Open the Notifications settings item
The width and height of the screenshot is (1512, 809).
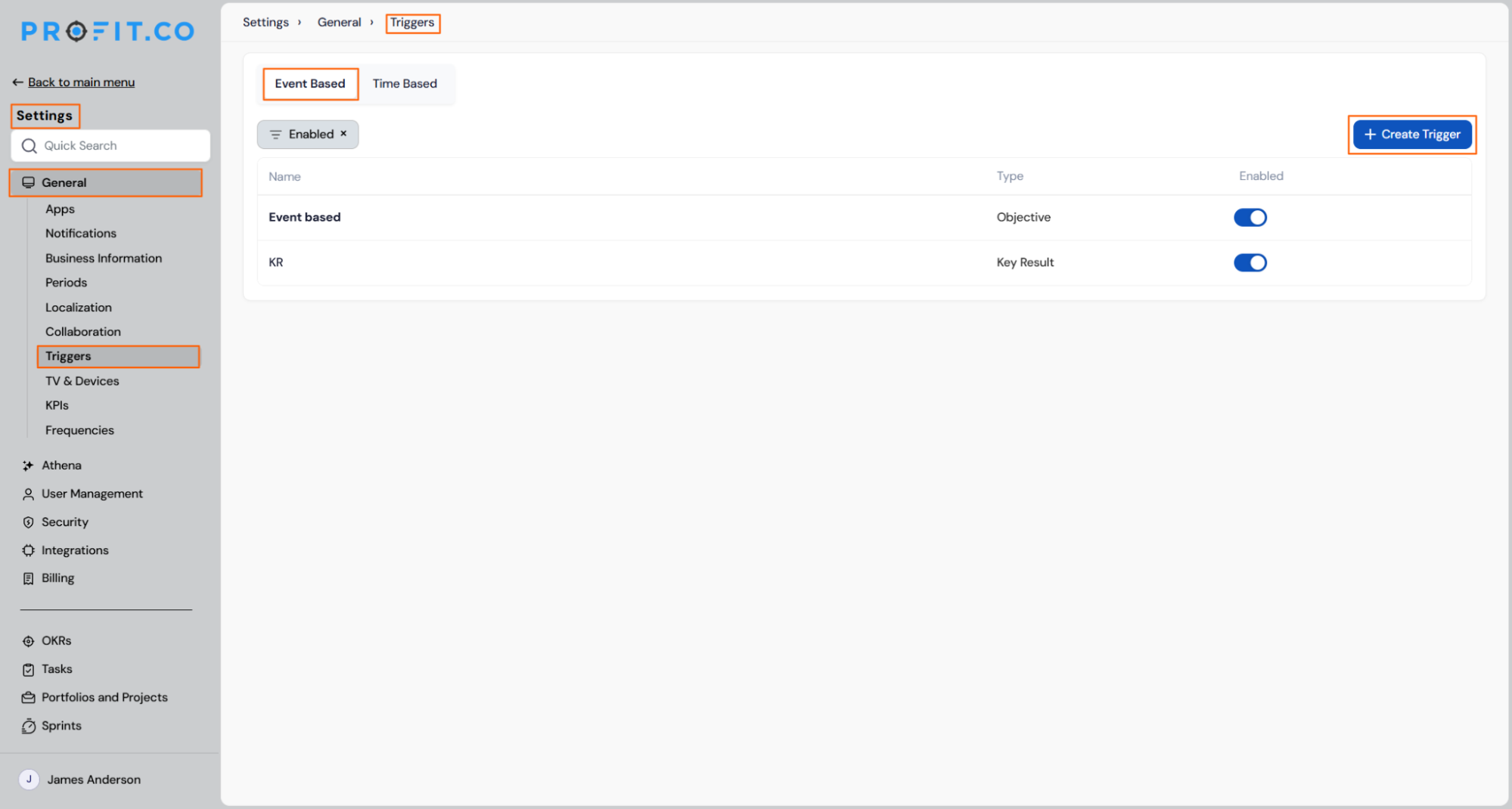tap(81, 234)
